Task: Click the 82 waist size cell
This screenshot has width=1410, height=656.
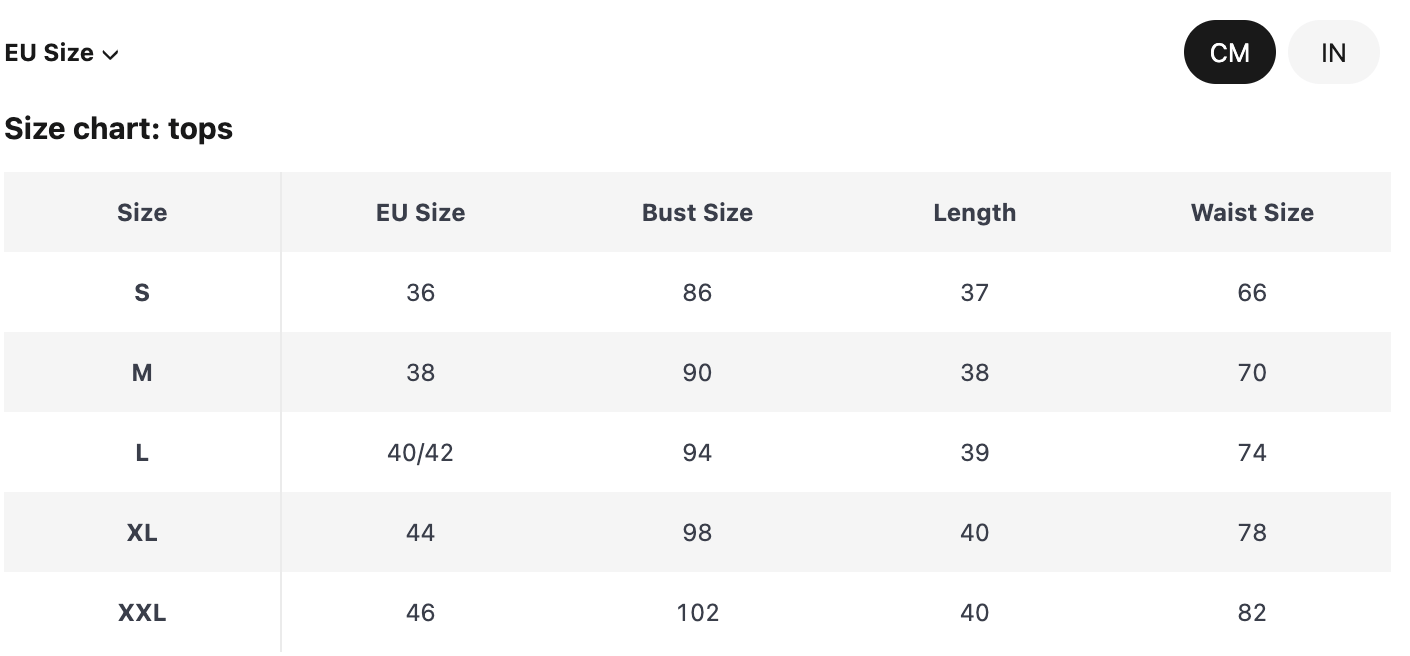Action: tap(1252, 613)
